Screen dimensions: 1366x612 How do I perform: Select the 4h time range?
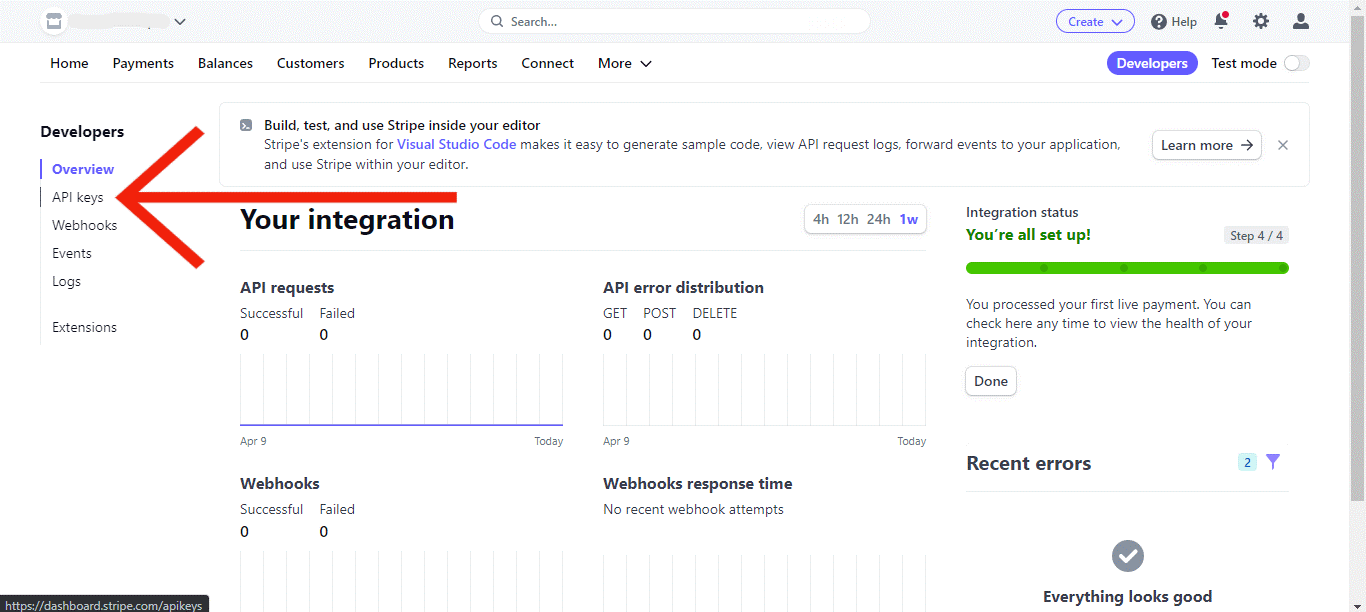tap(821, 219)
